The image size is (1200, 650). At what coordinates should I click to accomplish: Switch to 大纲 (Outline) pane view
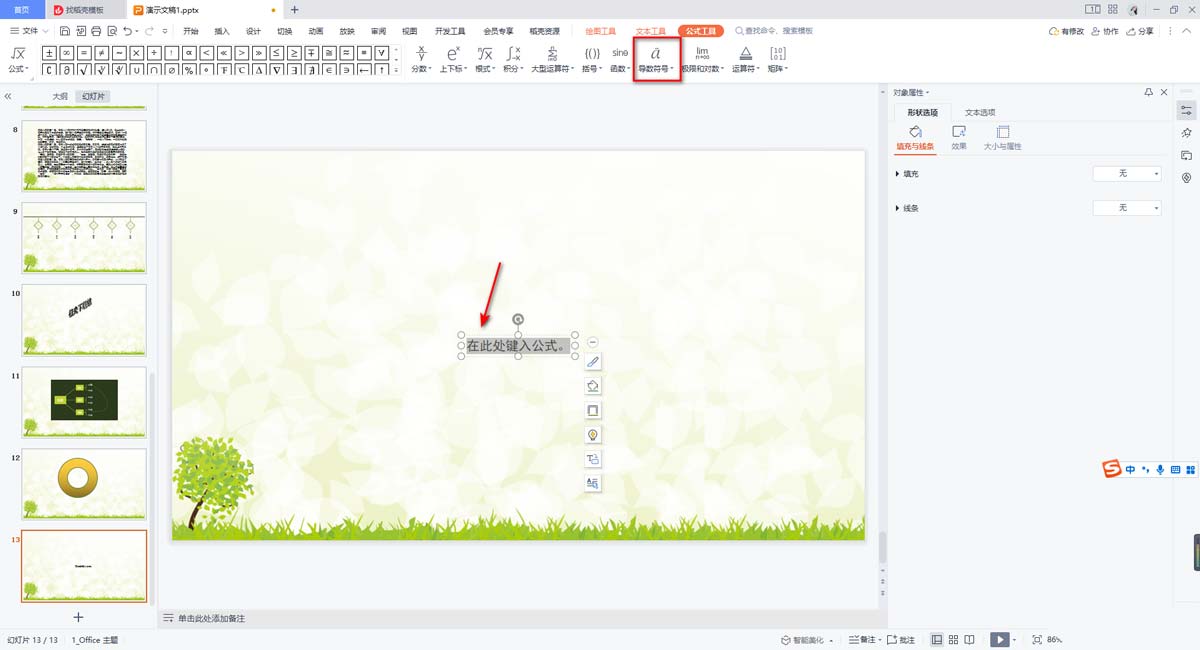[x=60, y=96]
